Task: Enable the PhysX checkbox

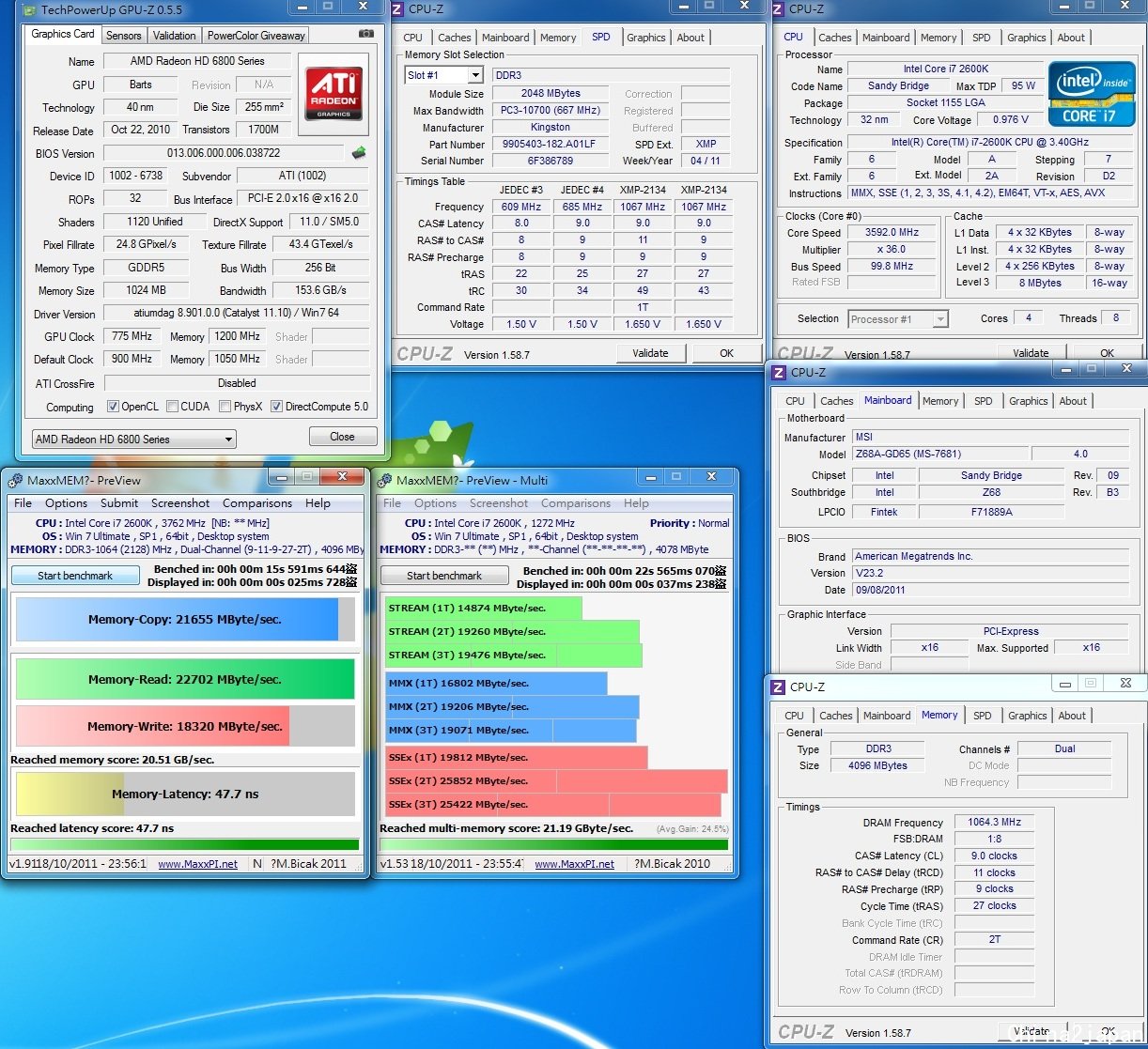Action: (x=225, y=407)
